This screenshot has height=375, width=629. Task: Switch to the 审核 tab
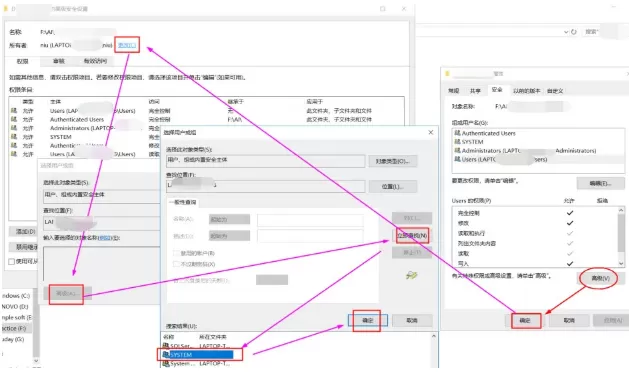[x=59, y=61]
